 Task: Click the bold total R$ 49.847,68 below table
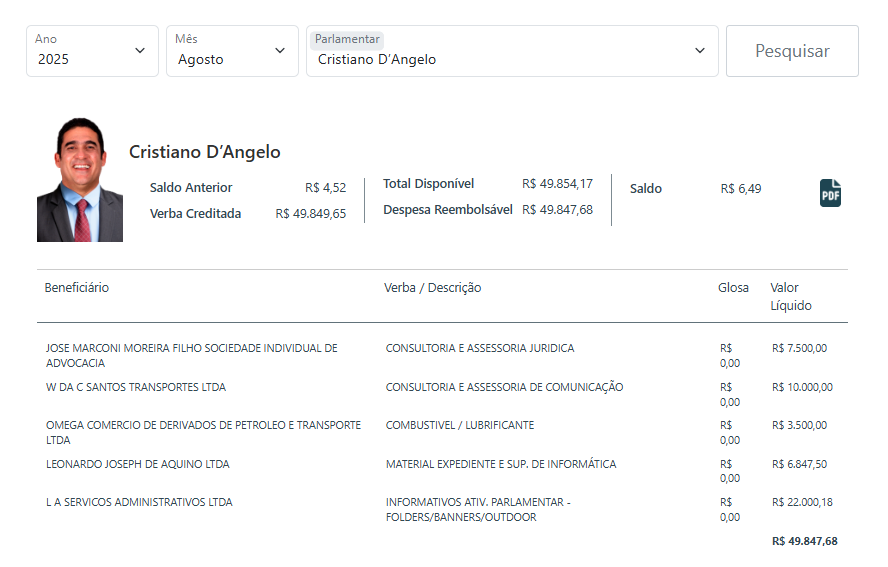[804, 541]
